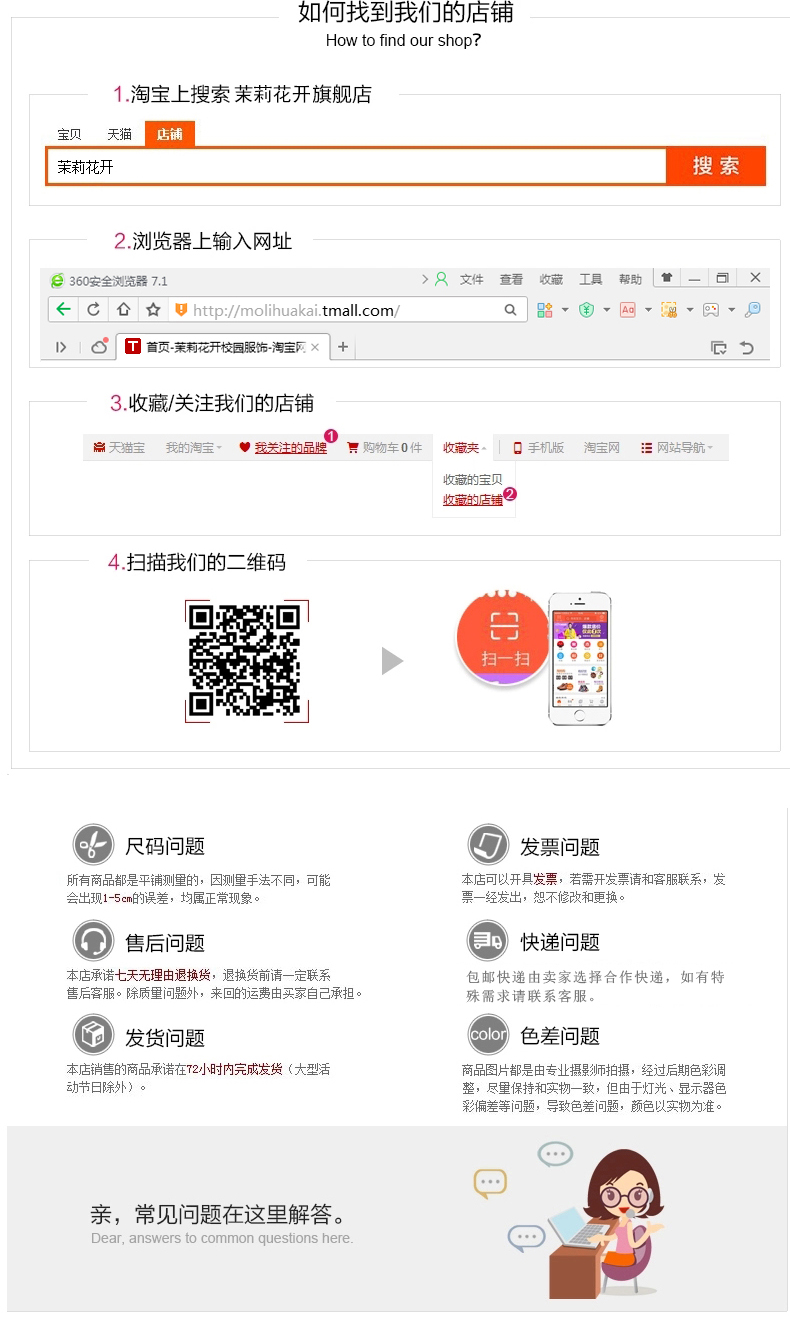This screenshot has height=1334, width=790.
Task: Click the 淘宝网 link
Action: pos(602,448)
